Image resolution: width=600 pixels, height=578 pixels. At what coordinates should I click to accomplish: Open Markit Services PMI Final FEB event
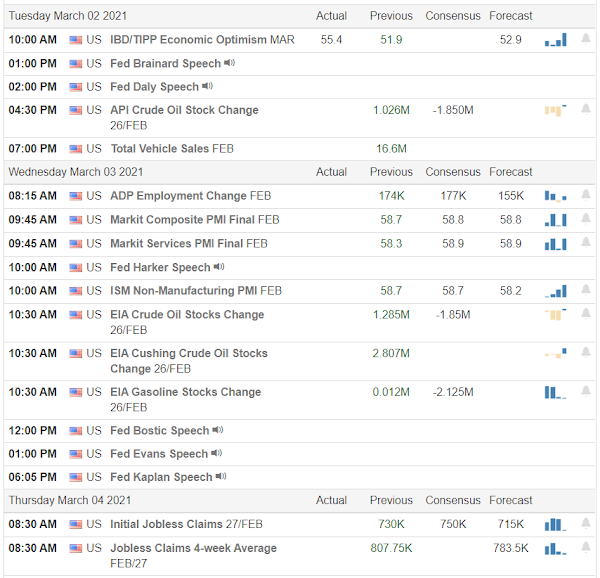tap(189, 244)
